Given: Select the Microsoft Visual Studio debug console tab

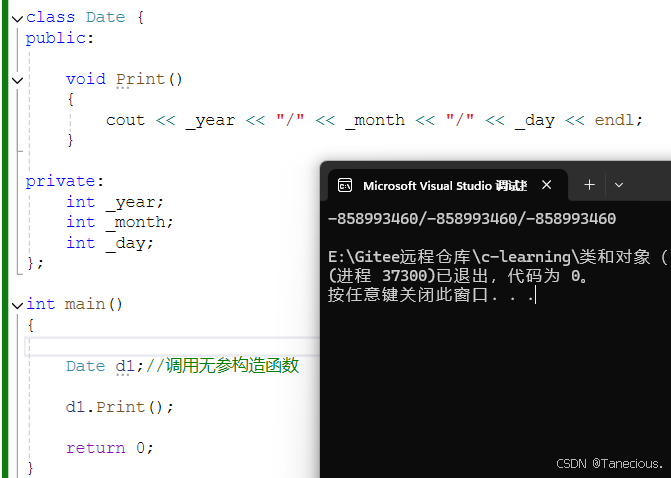Looking at the screenshot, I should point(448,185).
